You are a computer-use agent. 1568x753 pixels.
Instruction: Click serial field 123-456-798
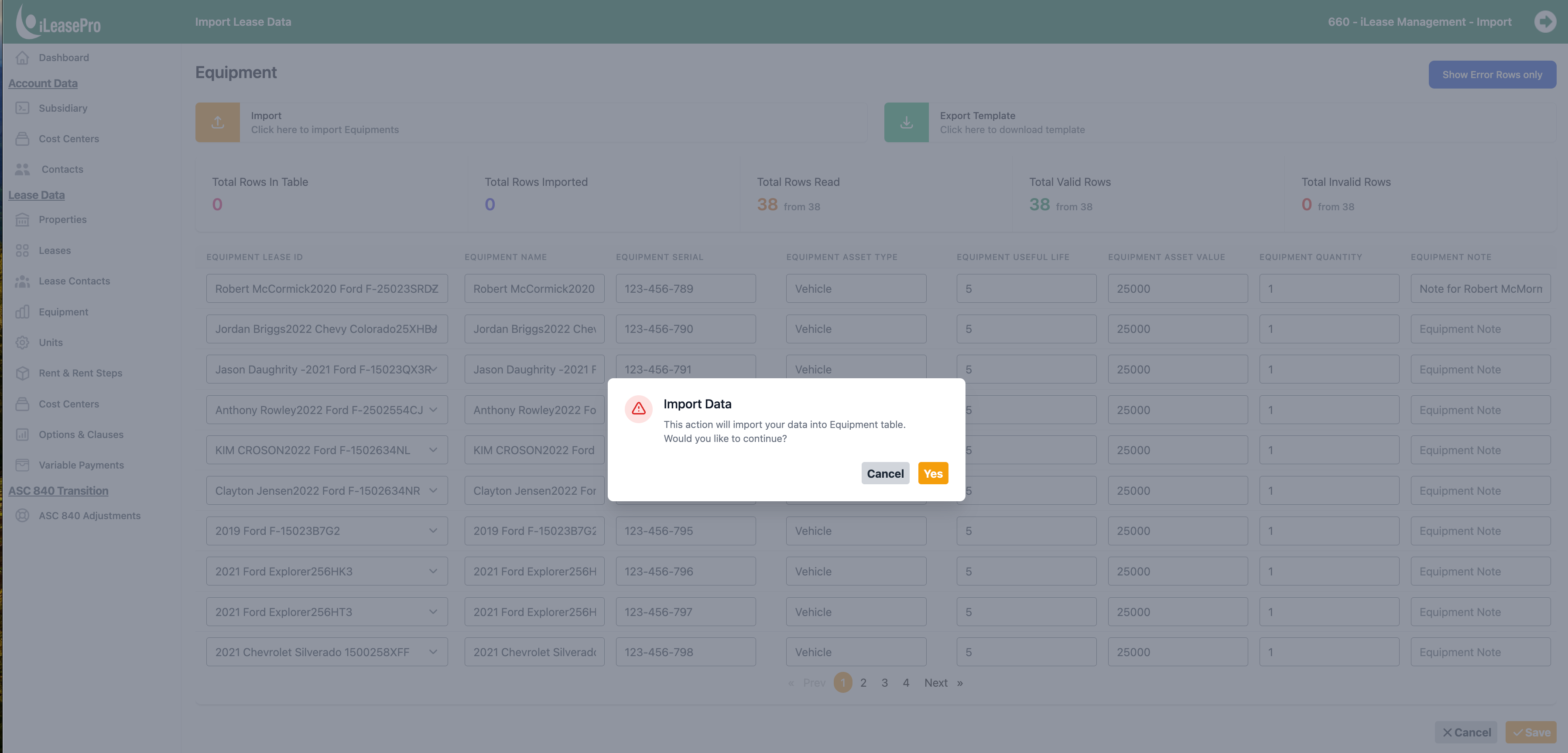686,652
